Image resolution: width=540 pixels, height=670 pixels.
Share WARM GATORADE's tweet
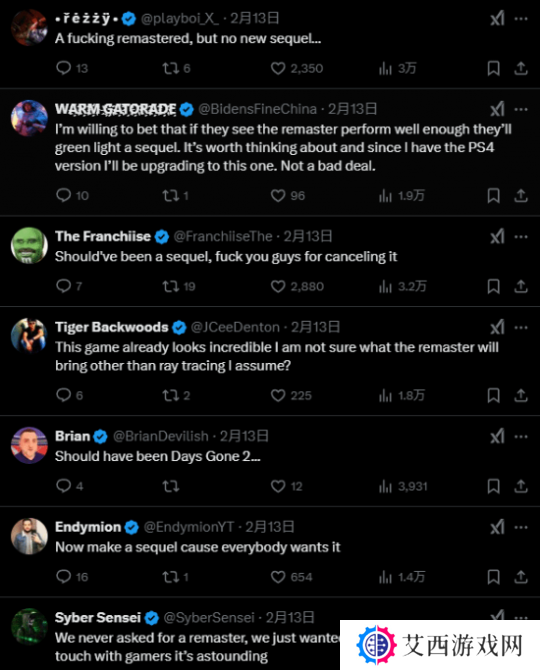(520, 195)
